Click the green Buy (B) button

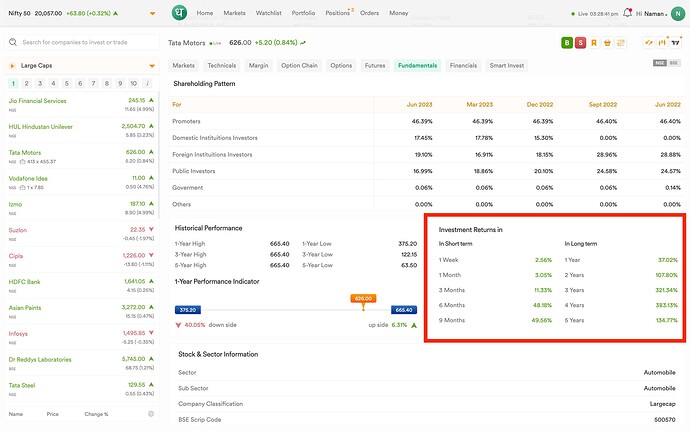pos(567,43)
